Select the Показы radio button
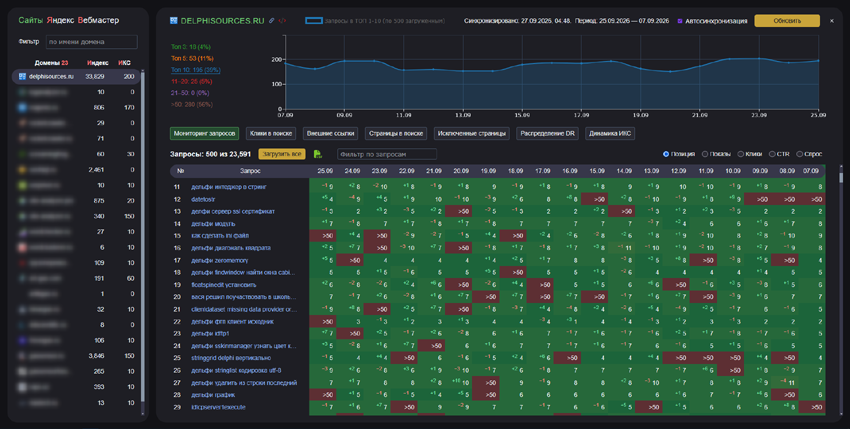This screenshot has width=850, height=429. point(705,154)
